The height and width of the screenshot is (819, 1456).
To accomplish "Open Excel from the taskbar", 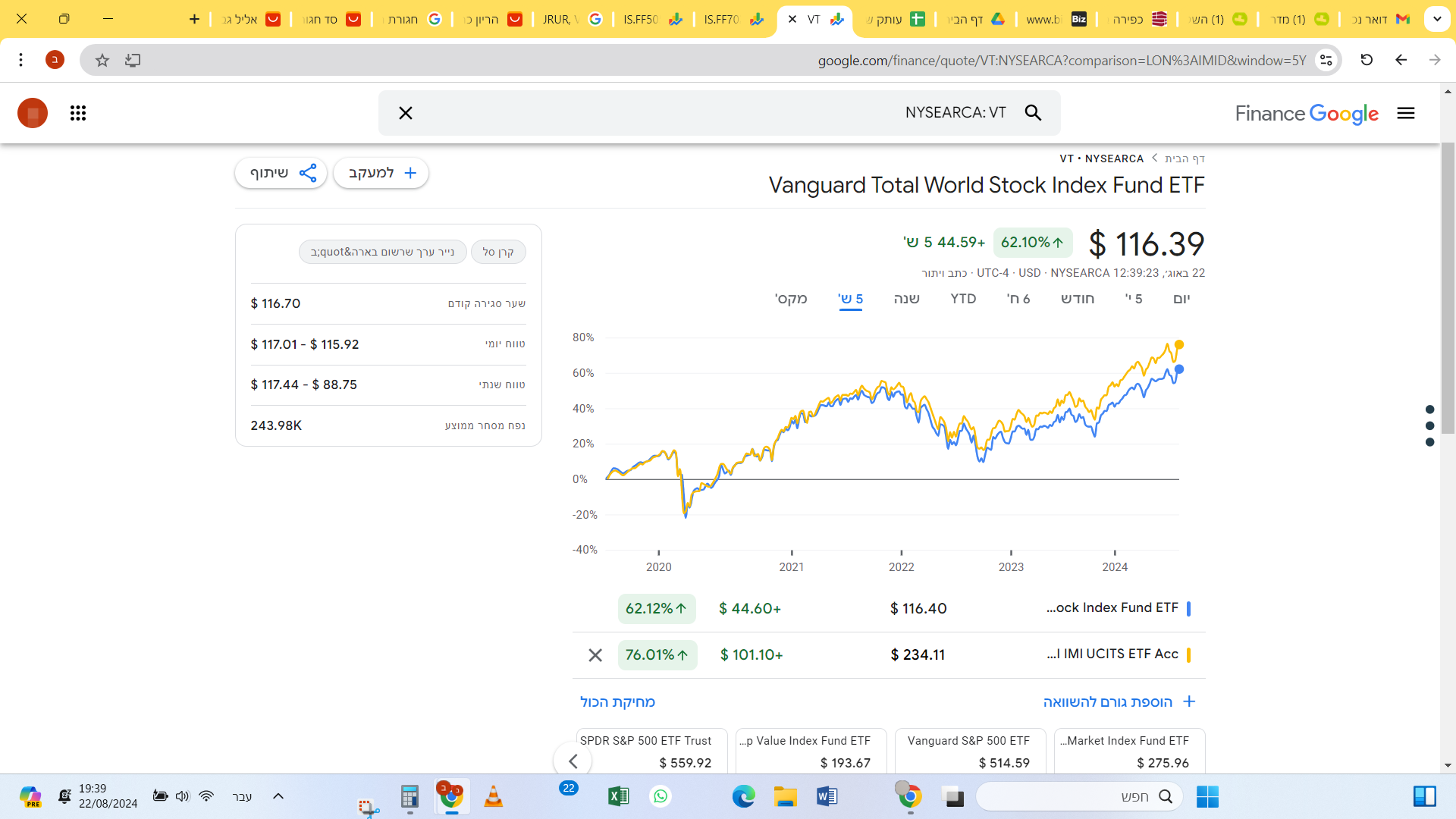I will click(619, 796).
